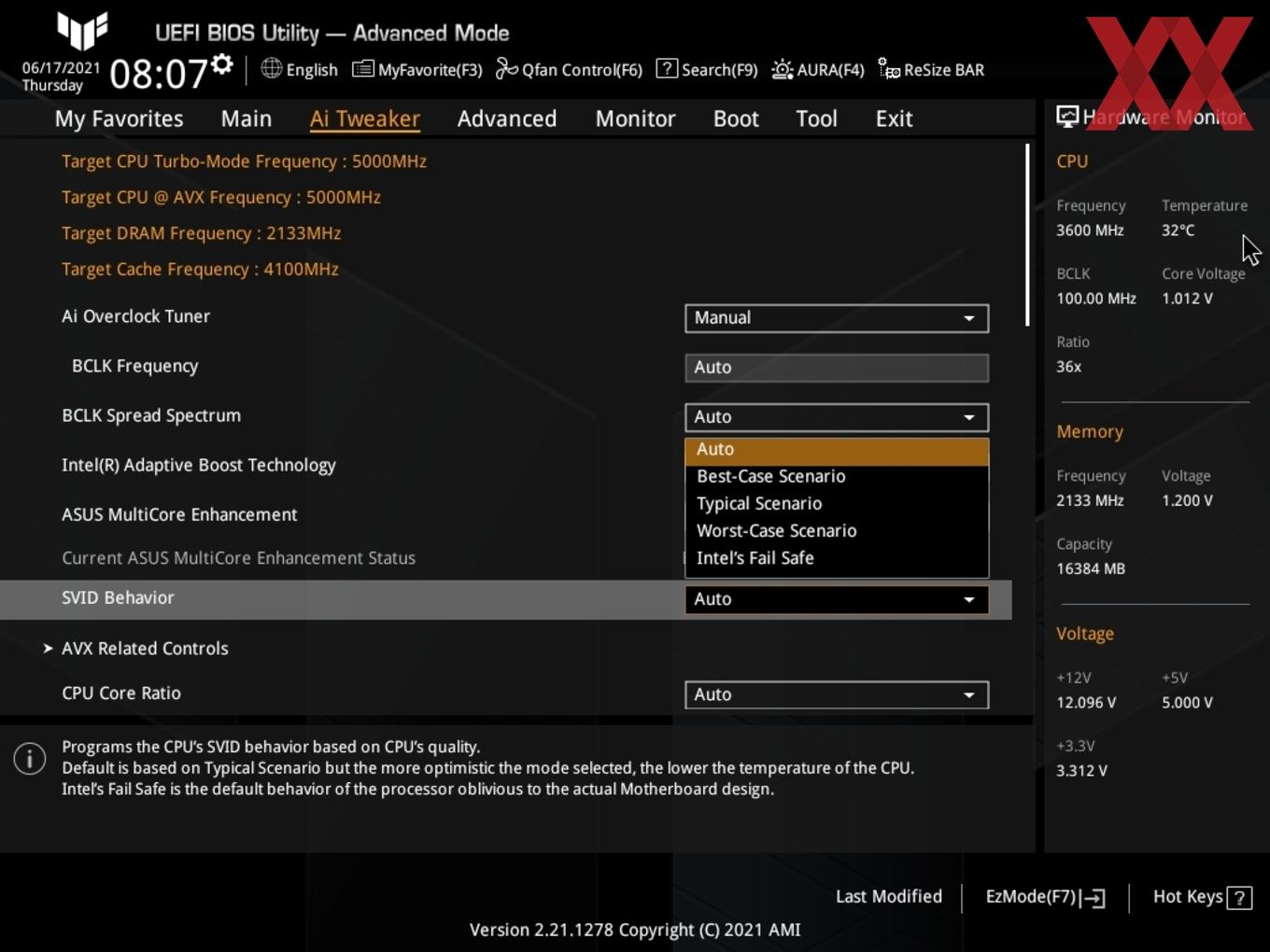Image resolution: width=1270 pixels, height=952 pixels.
Task: Click the Hardware Monitor display icon
Action: pos(1067,117)
